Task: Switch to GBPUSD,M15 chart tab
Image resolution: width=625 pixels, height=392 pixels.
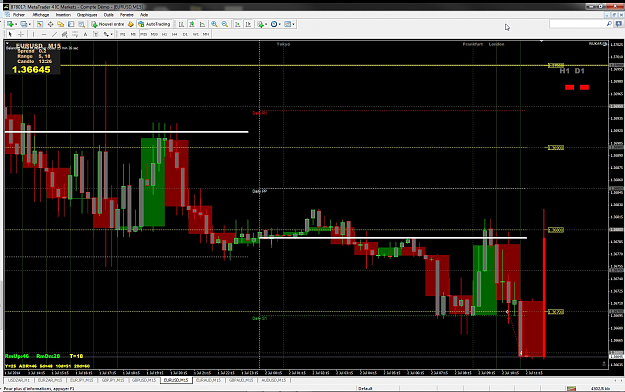Action: tap(144, 380)
